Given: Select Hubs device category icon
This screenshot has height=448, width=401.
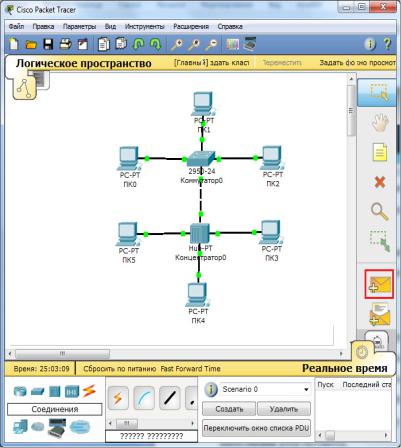Looking at the screenshot, I should [x=55, y=391].
